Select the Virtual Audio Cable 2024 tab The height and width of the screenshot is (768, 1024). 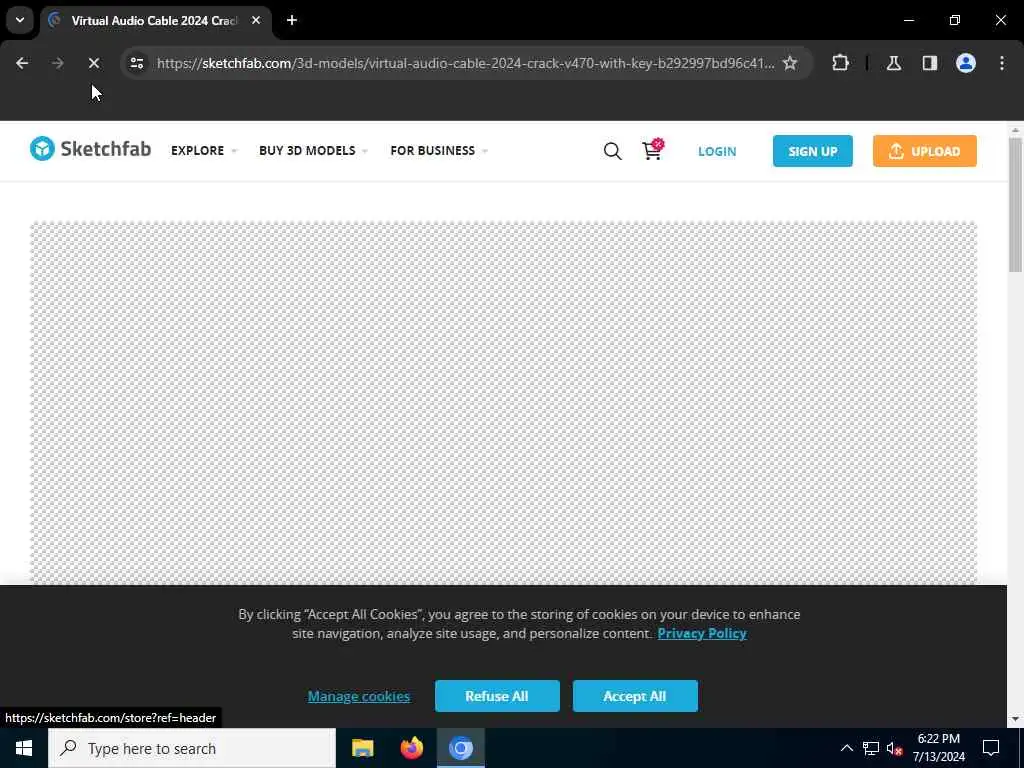click(x=155, y=20)
